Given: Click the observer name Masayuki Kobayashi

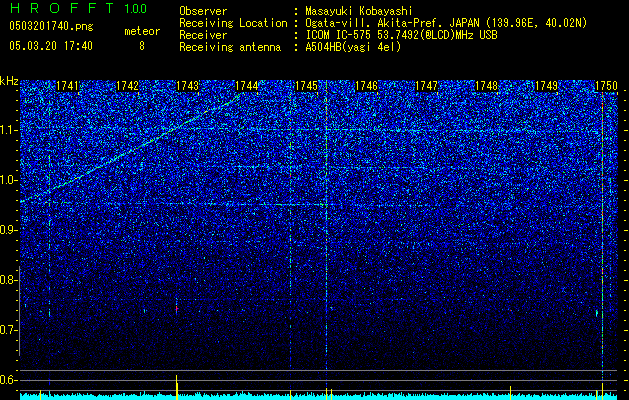Looking at the screenshot, I should pyautogui.click(x=359, y=11).
